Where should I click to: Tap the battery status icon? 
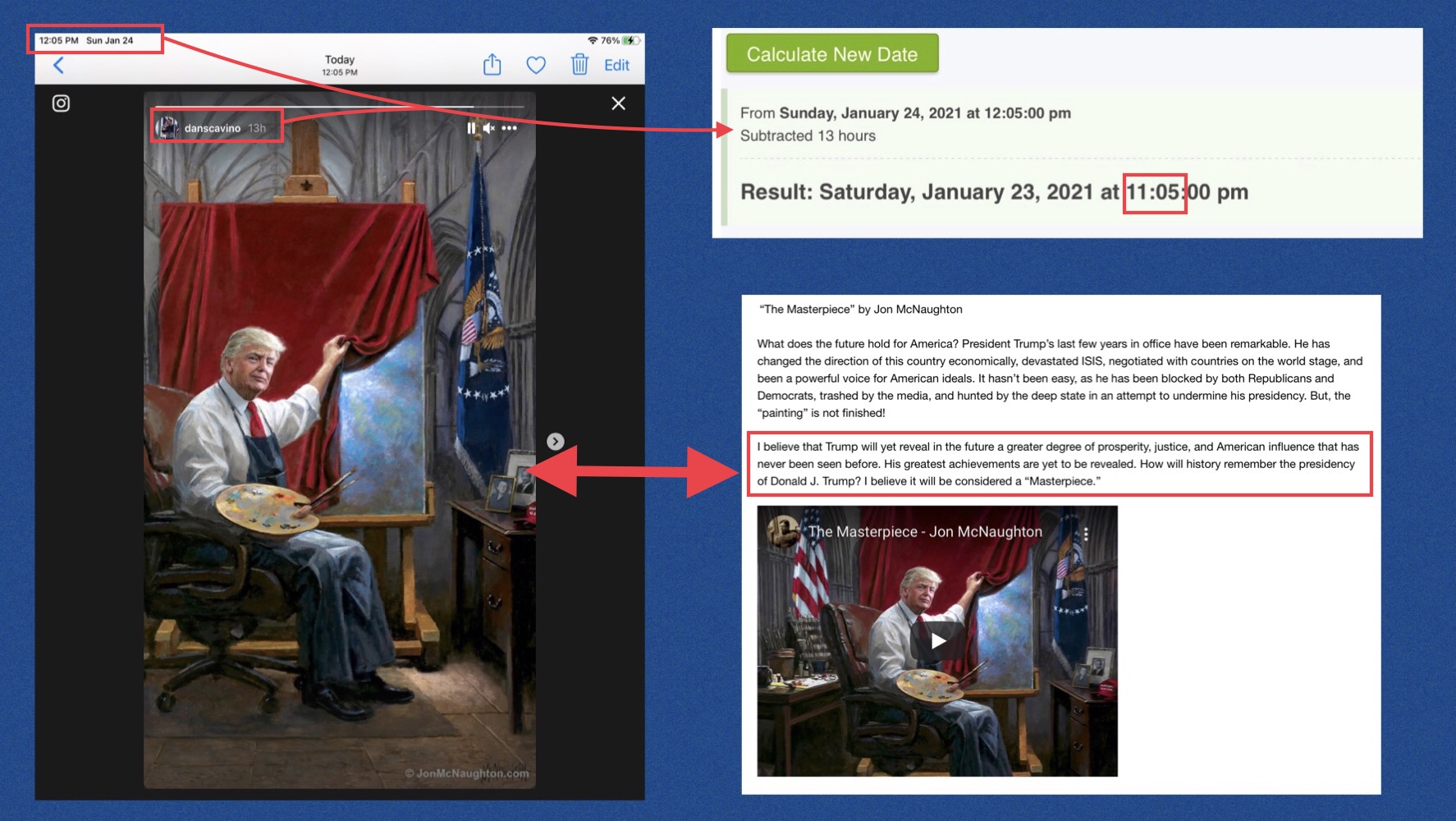(x=631, y=40)
